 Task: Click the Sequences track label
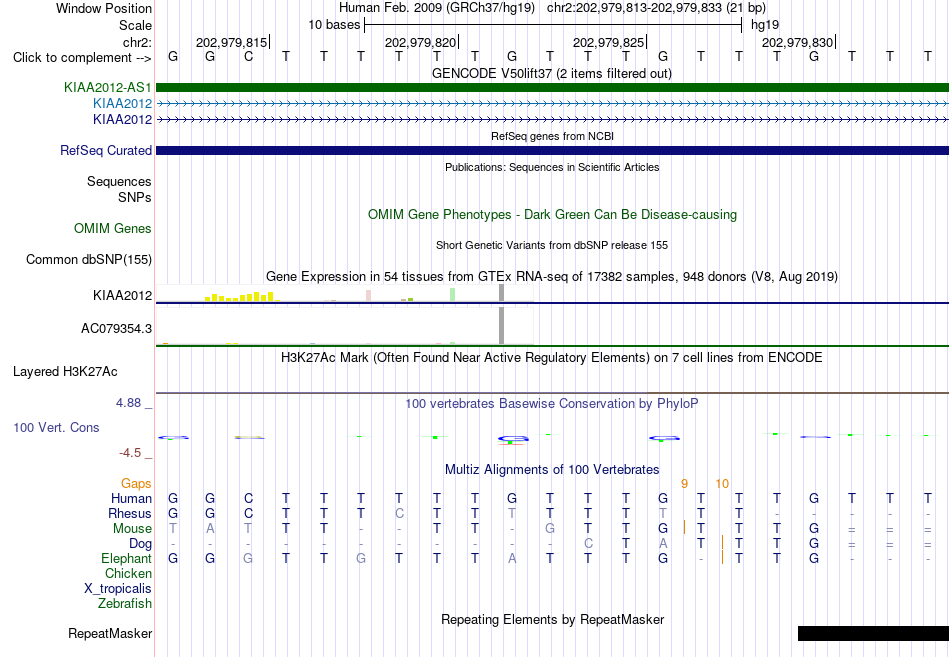(x=119, y=181)
